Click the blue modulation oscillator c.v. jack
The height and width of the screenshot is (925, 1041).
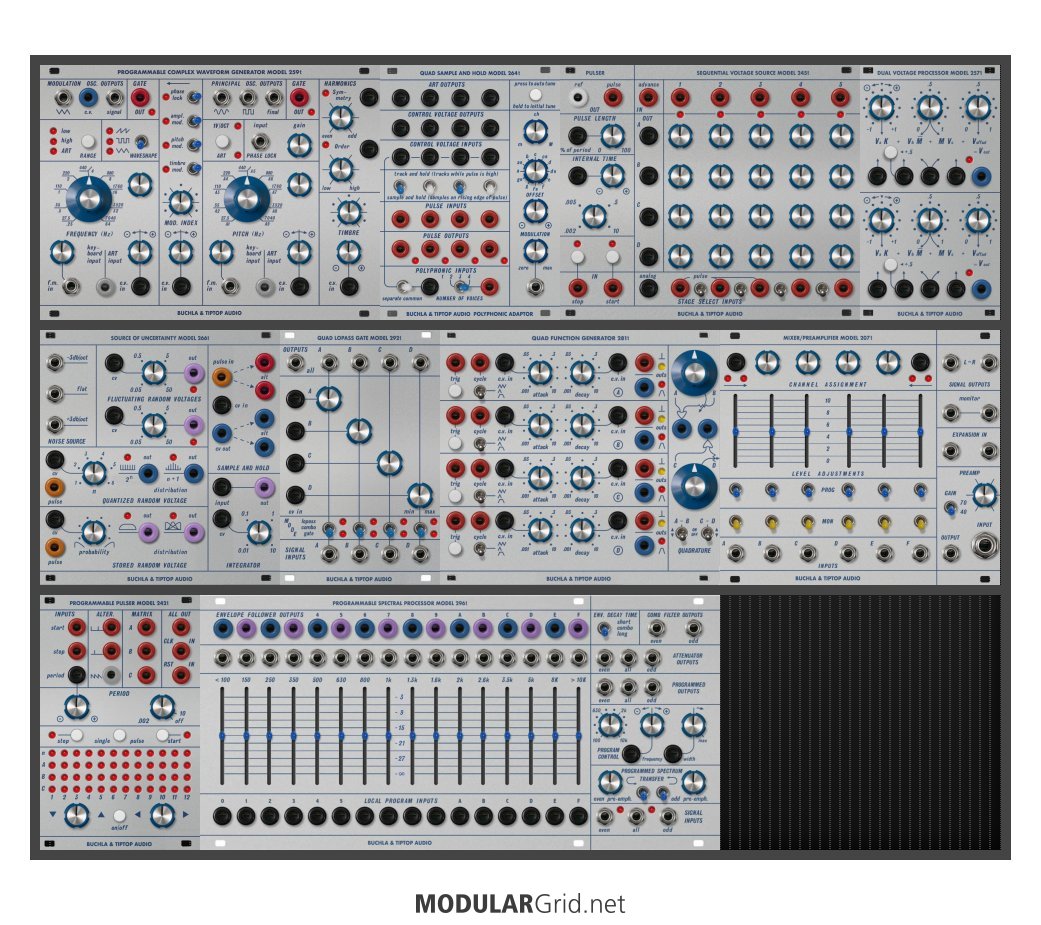click(88, 98)
